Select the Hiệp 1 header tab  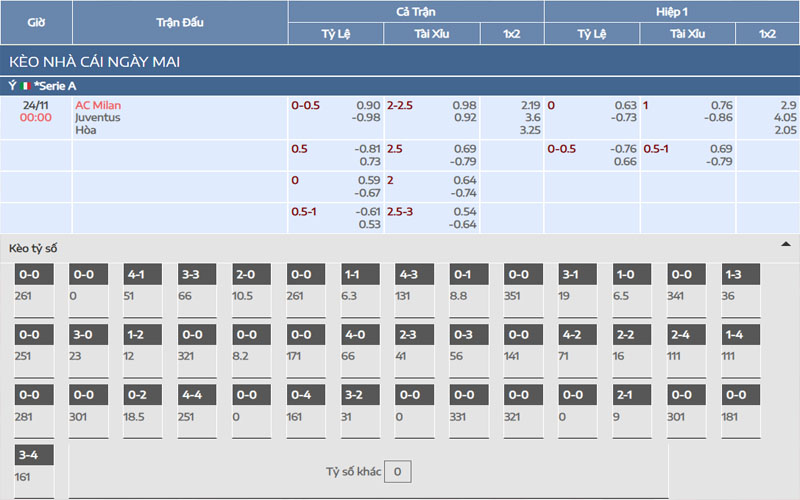671,11
